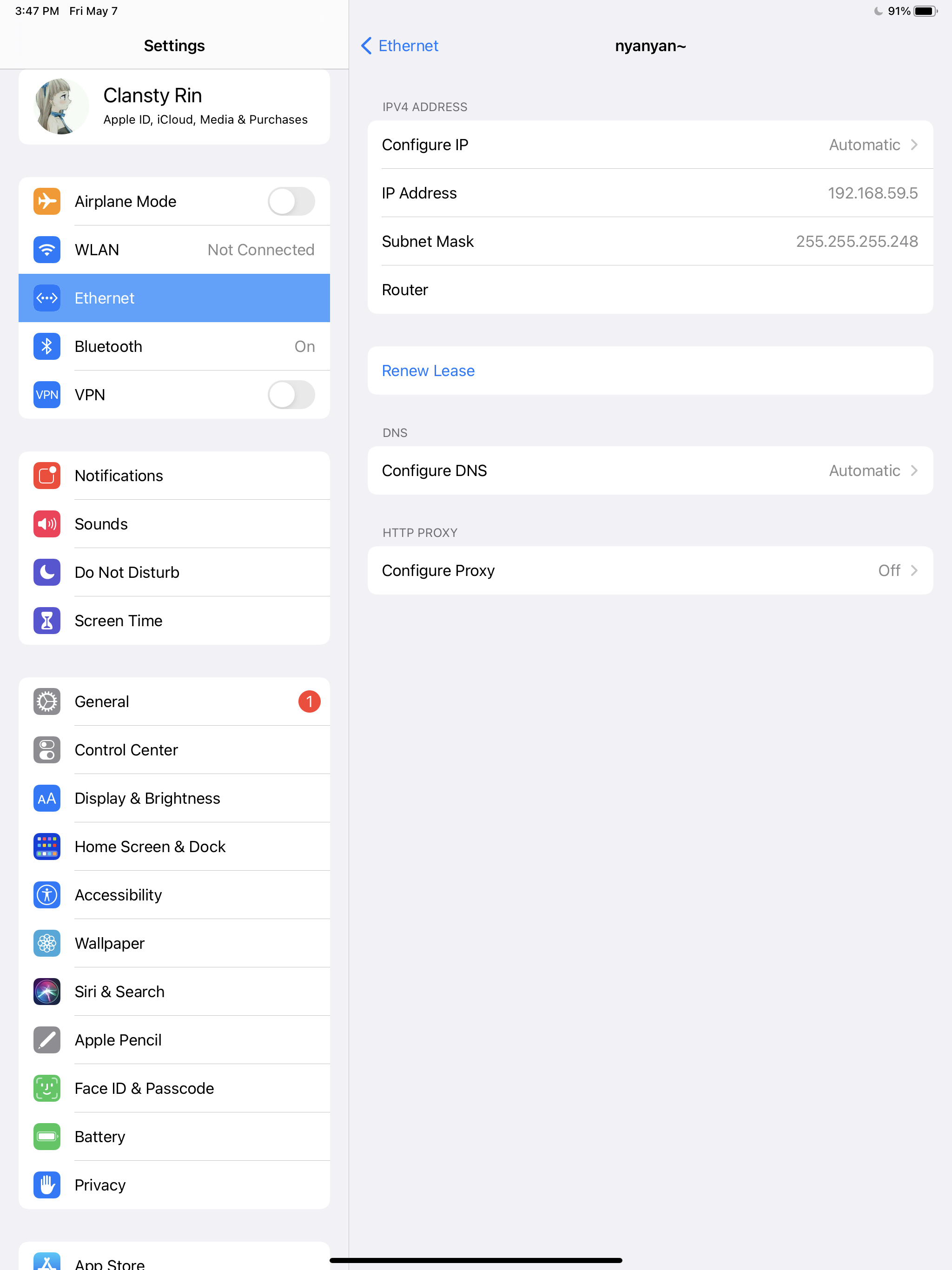This screenshot has width=952, height=1270.
Task: Tap the VPN settings icon
Action: tap(47, 394)
